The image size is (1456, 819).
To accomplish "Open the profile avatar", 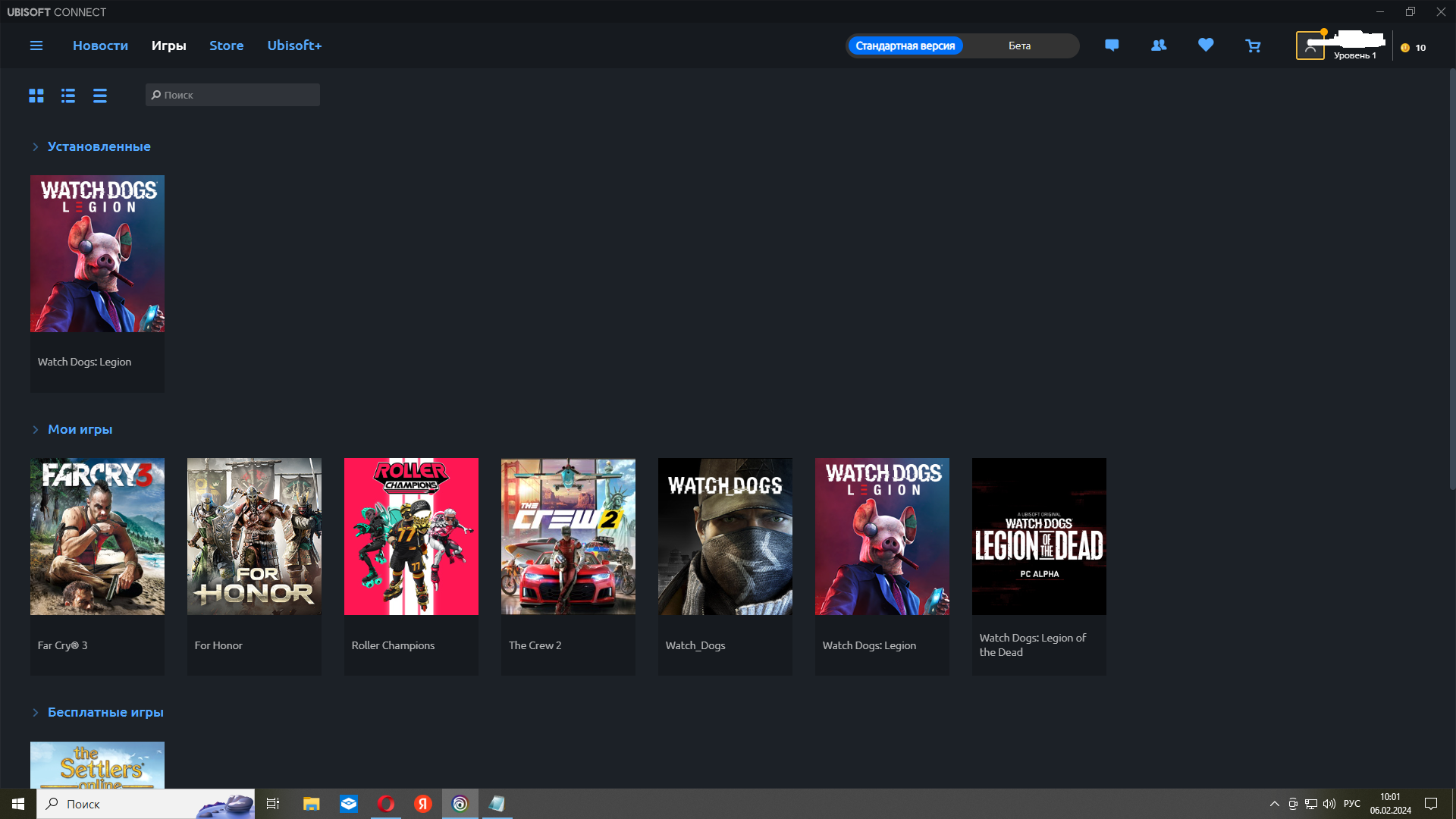I will pyautogui.click(x=1310, y=45).
